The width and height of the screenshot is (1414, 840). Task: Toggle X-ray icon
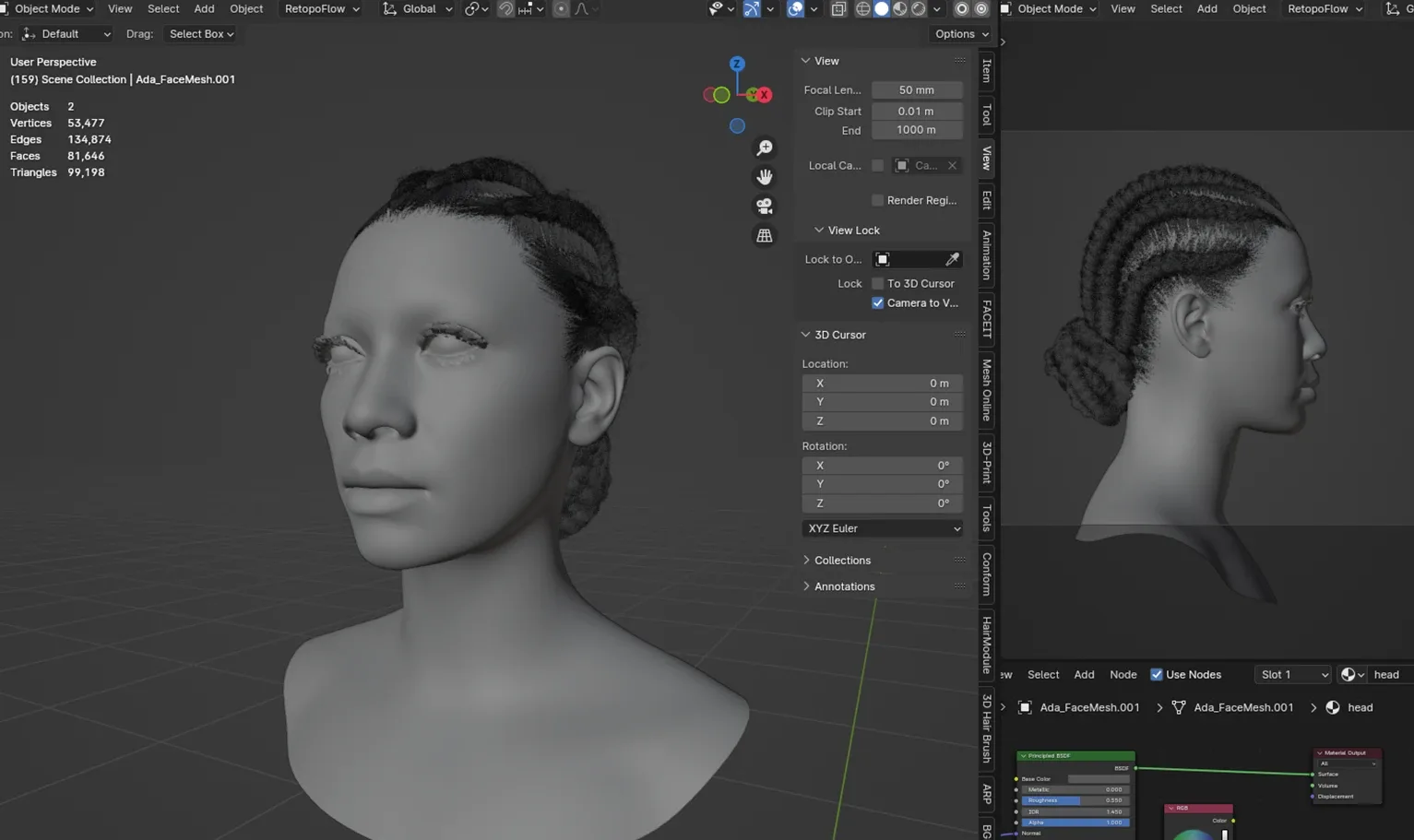click(838, 8)
